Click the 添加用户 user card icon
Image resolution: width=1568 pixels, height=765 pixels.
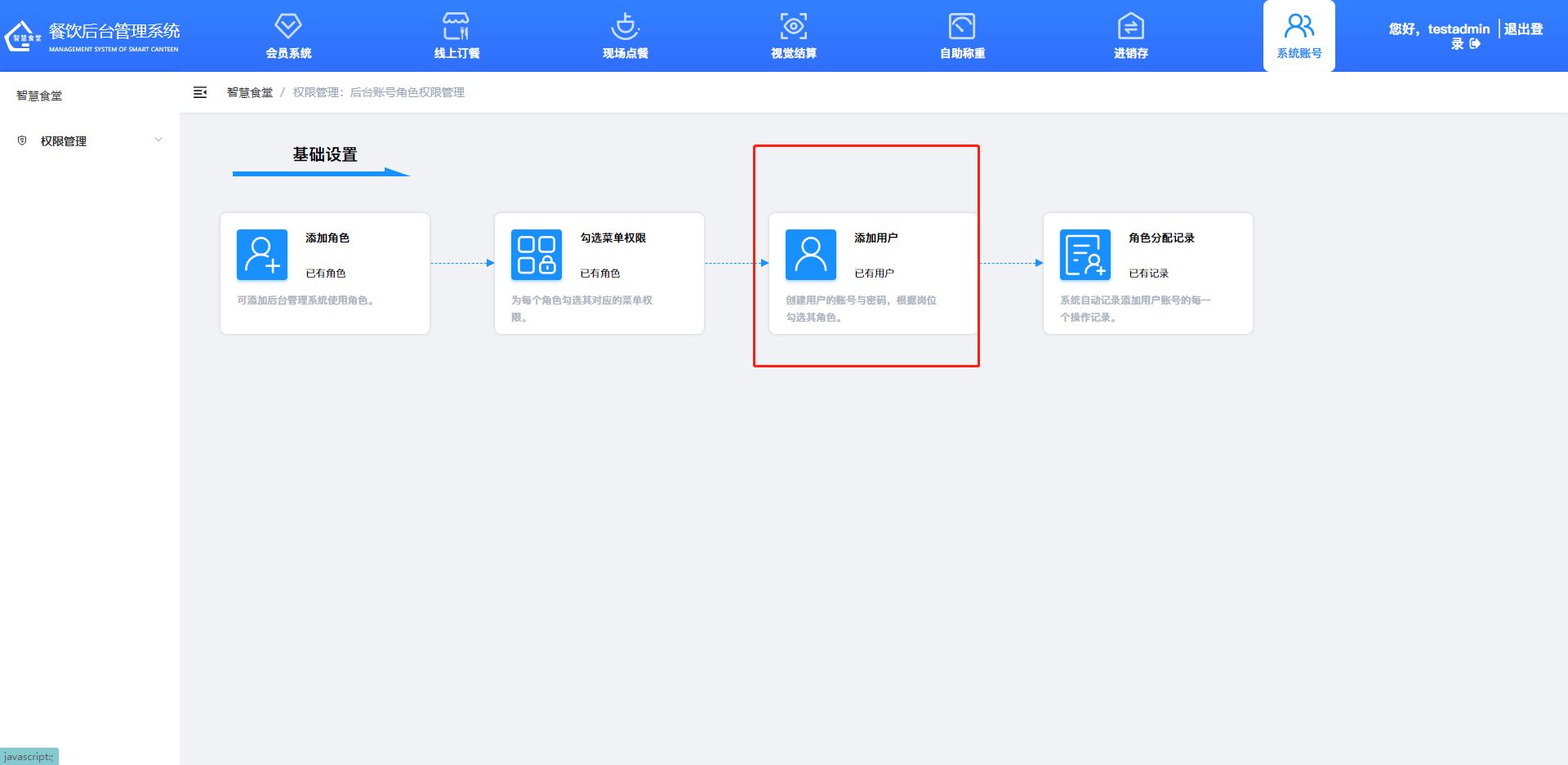[810, 254]
